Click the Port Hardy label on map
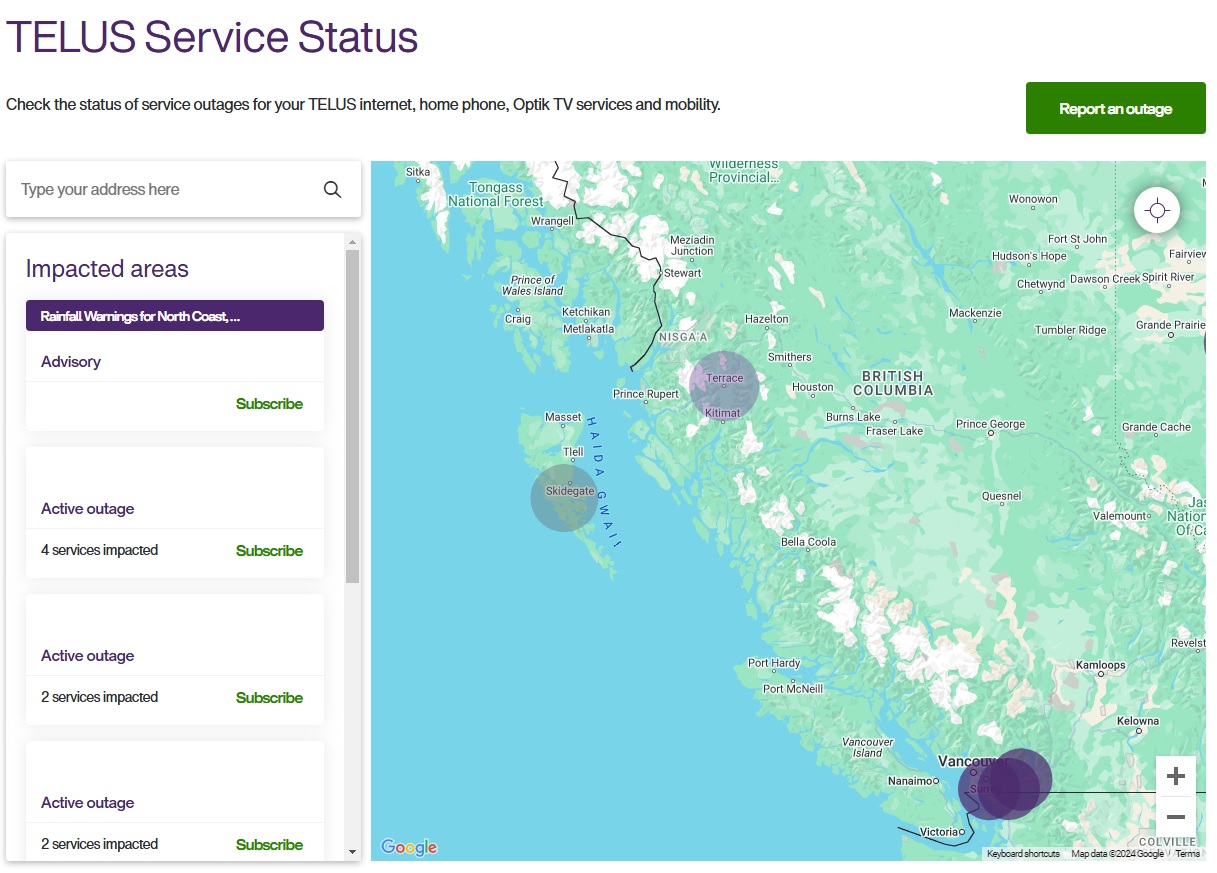Screen dimensions: 1217x873 click(774, 663)
